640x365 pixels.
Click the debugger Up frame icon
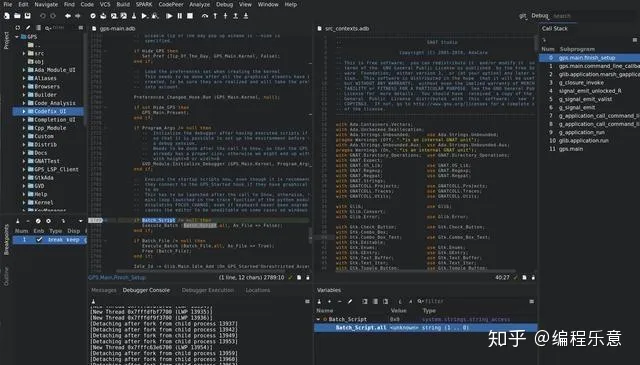(236, 16)
